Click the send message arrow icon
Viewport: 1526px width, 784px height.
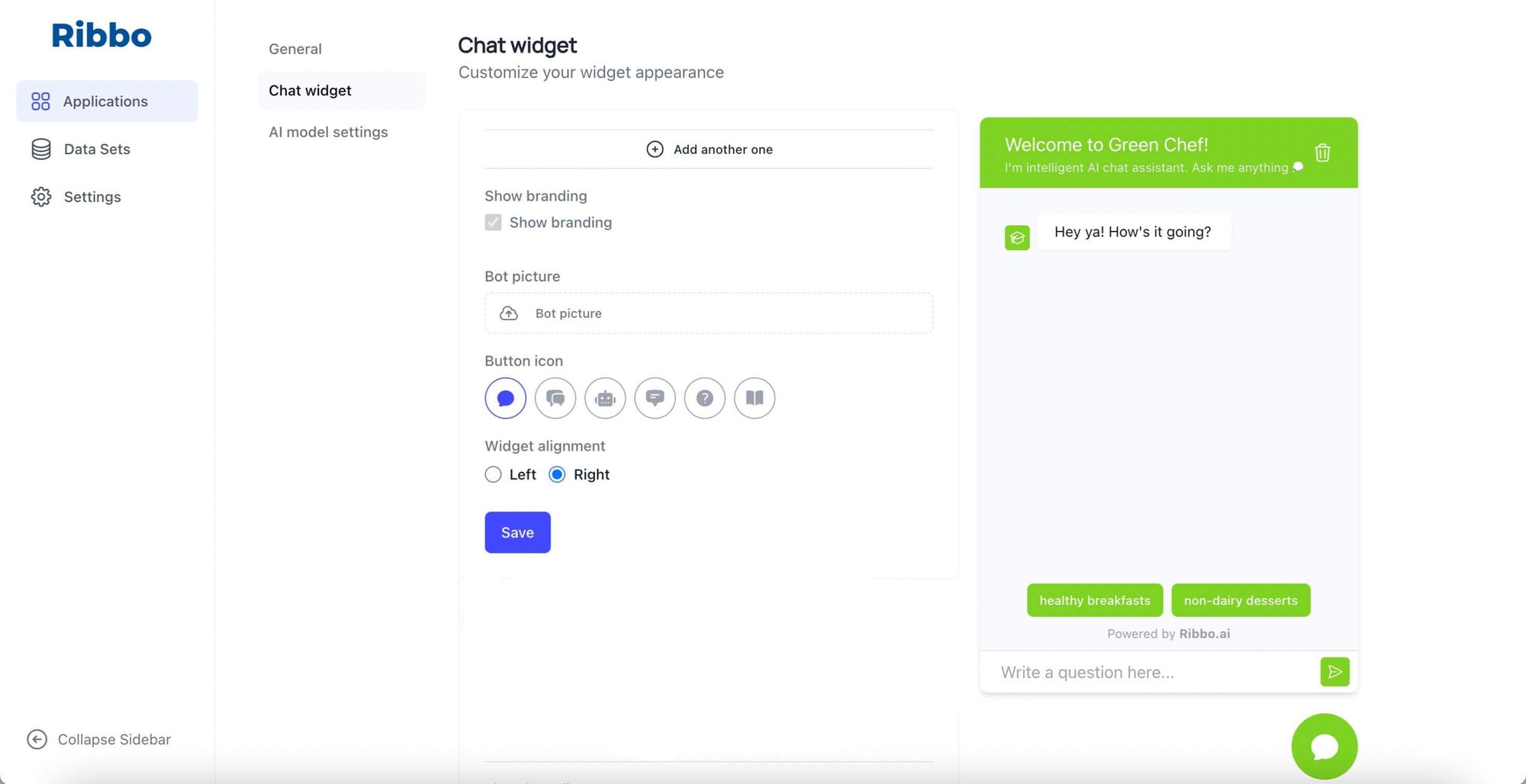pos(1334,671)
